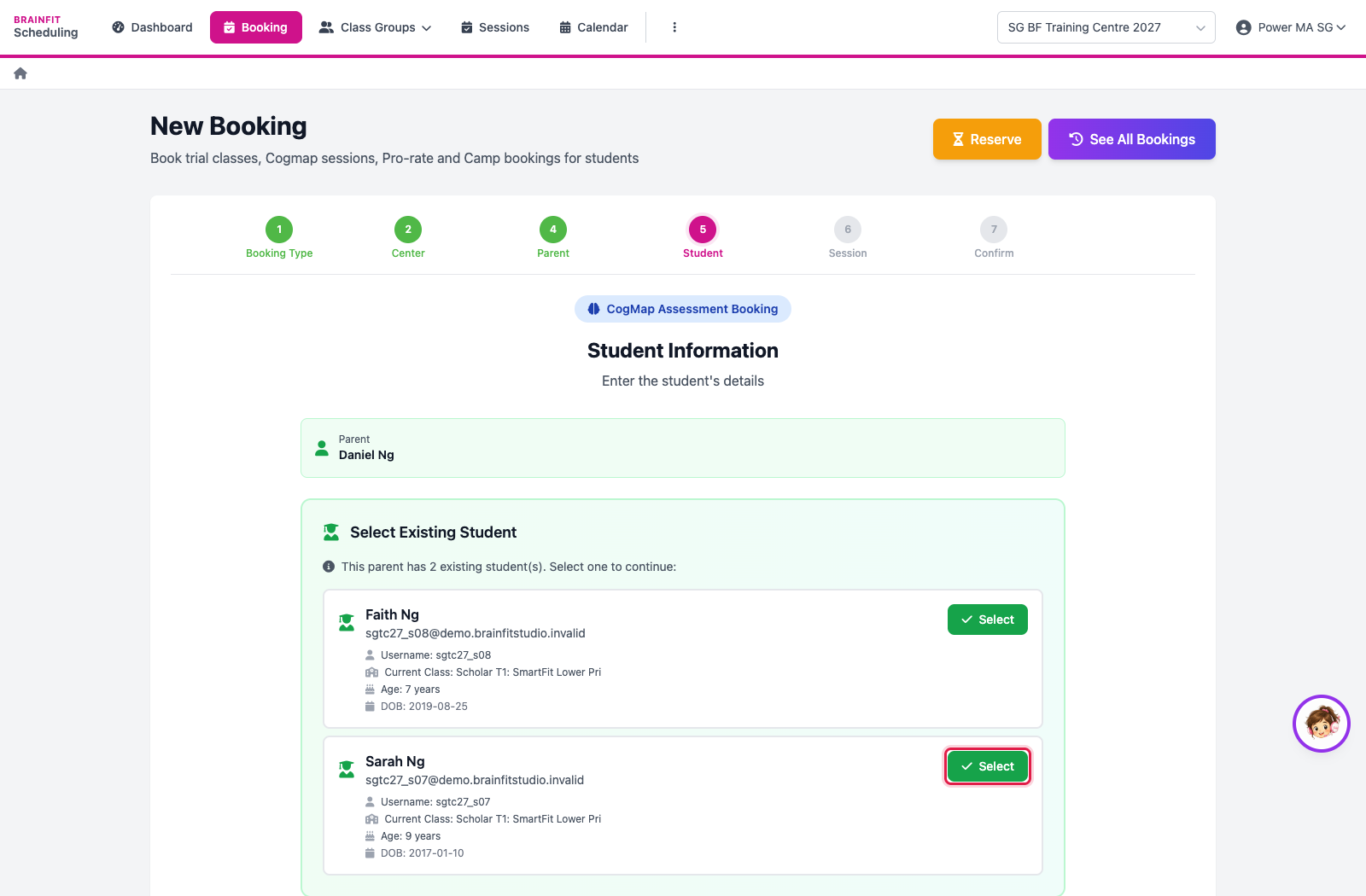Click the parent person icon beside Daniel Ng
The image size is (1366, 896).
tap(322, 448)
